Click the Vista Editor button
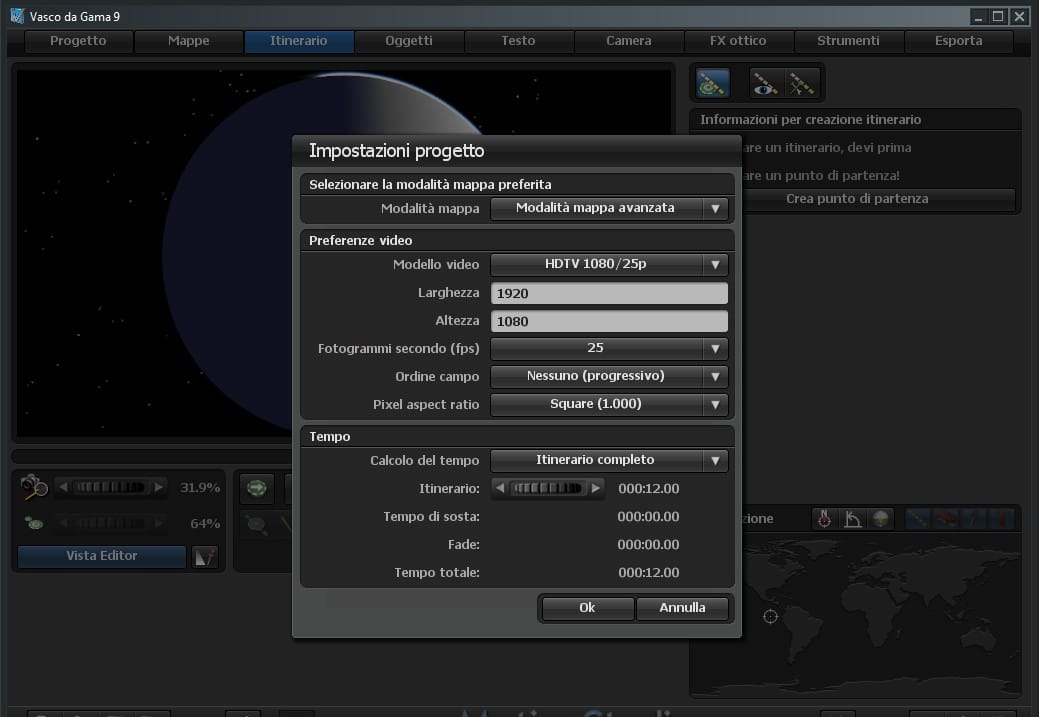Viewport: 1039px width, 717px height. pyautogui.click(x=101, y=557)
